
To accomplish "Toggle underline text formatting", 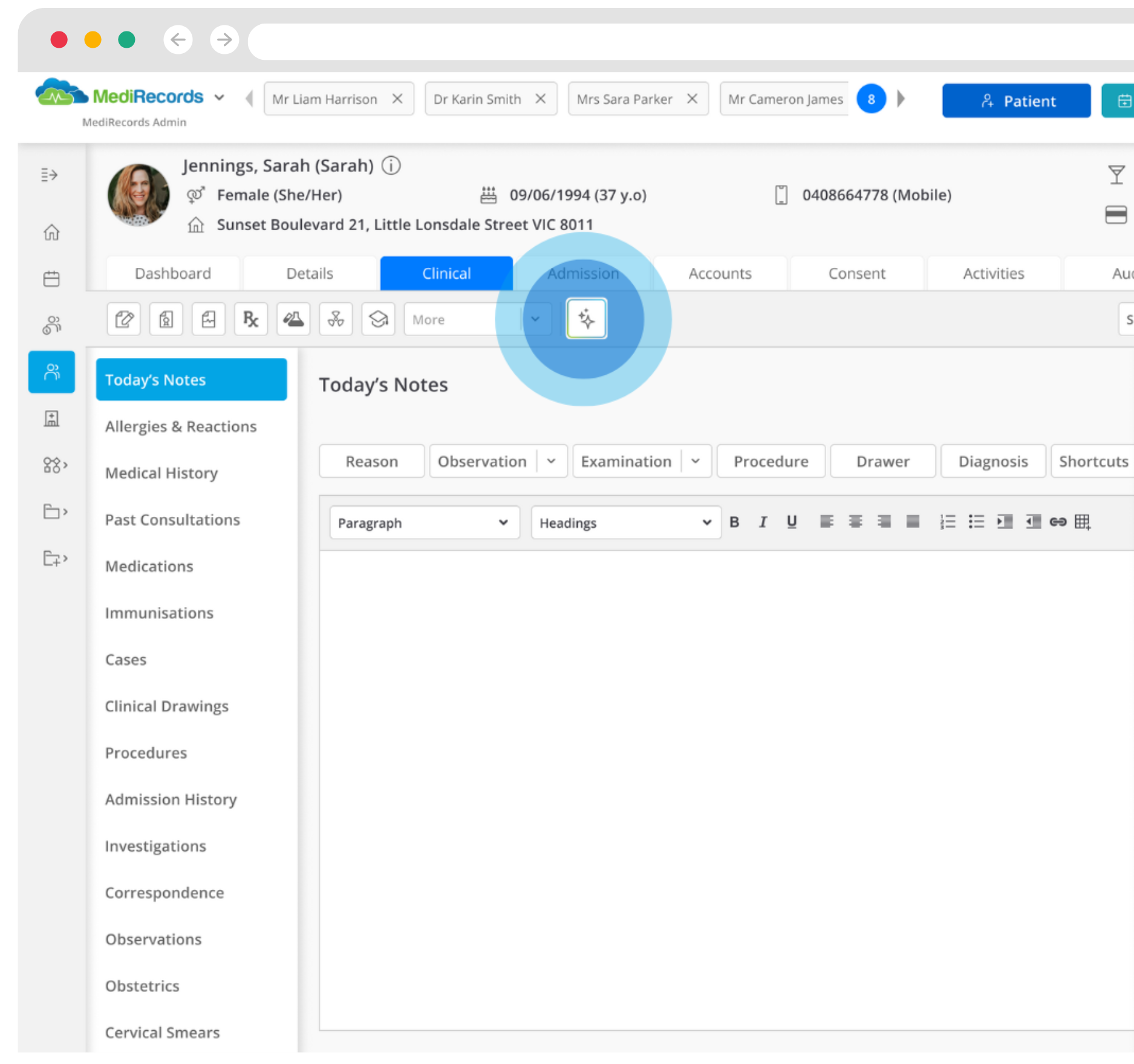I will tap(792, 522).
